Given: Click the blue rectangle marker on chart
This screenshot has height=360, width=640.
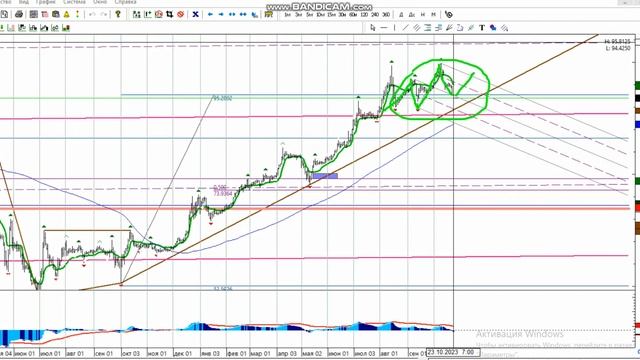Looking at the screenshot, I should pos(325,176).
